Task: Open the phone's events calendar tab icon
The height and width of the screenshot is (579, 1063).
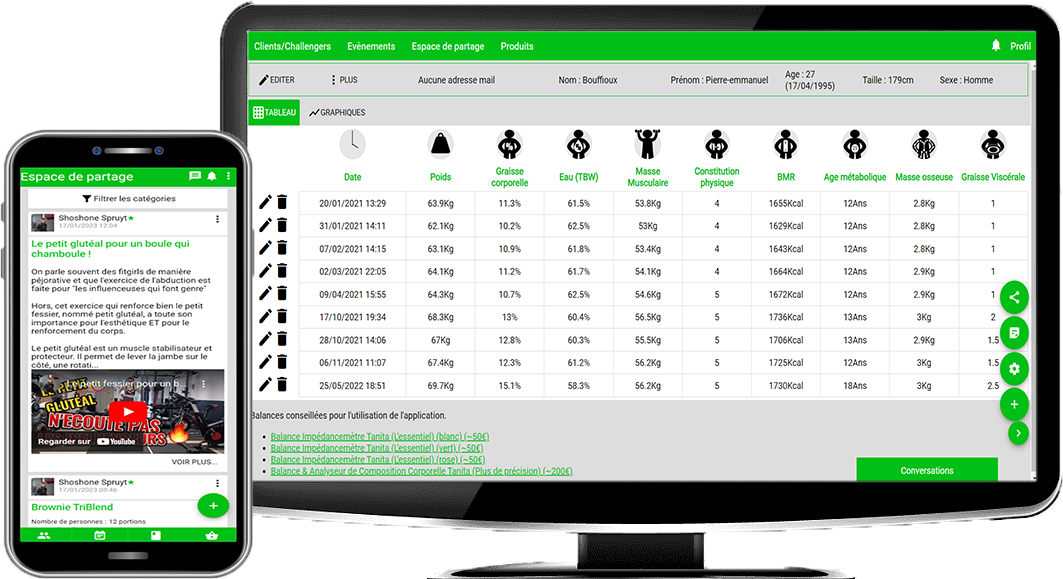Action: (100, 536)
